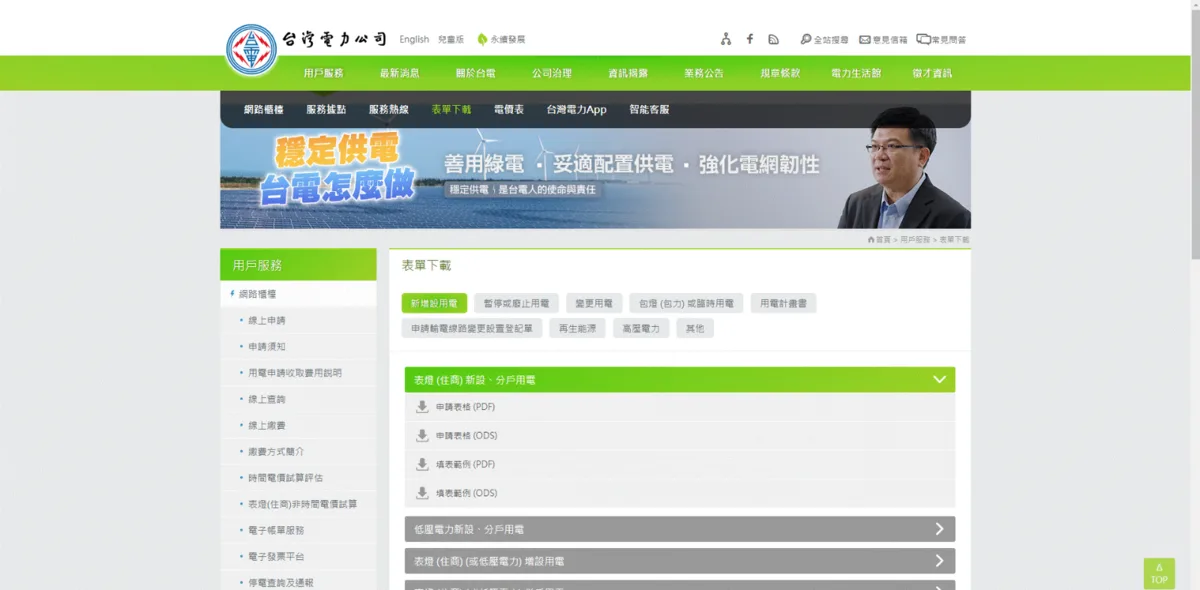Open 最新消息 main menu
1200x590 pixels.
pyautogui.click(x=399, y=73)
